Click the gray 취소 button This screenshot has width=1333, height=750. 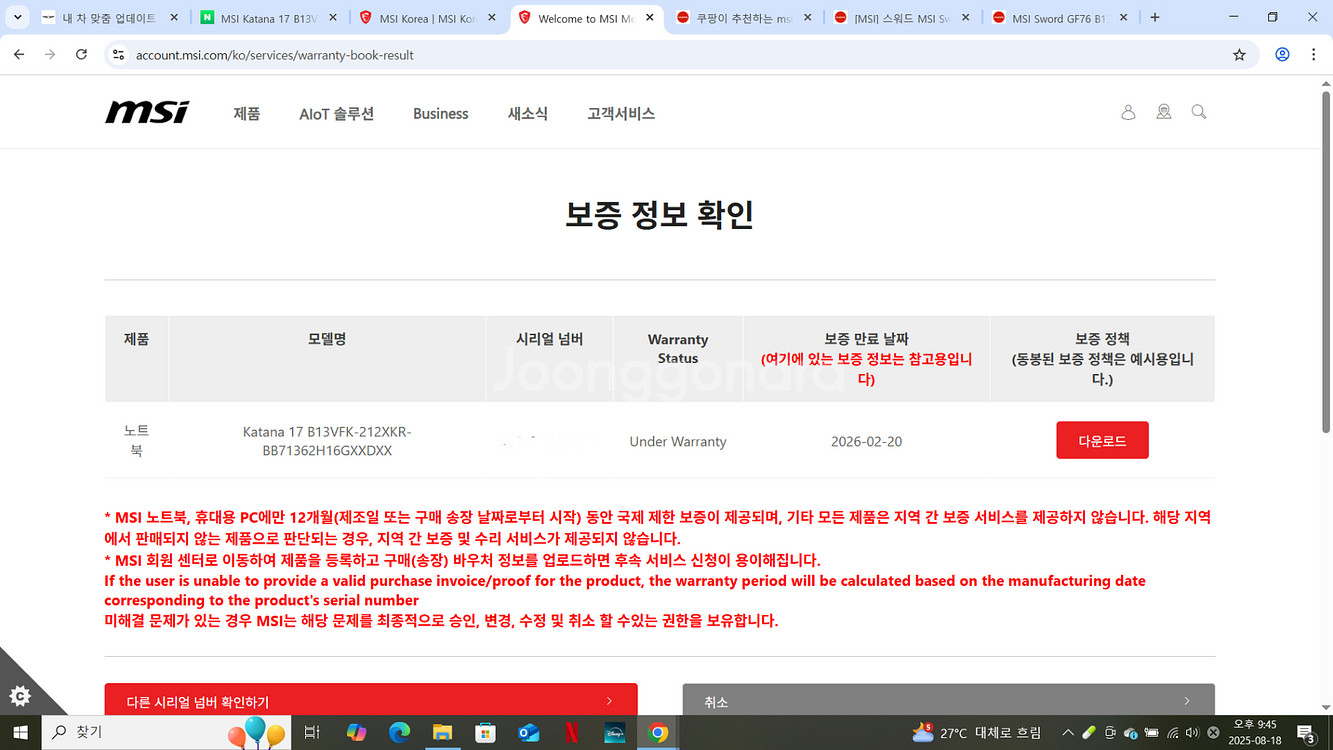948,700
